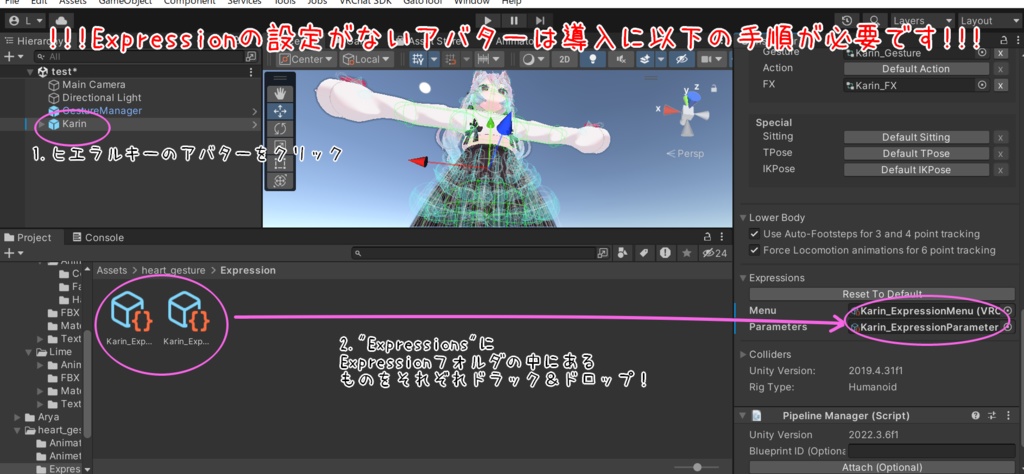Screen dimensions: 1024x474
Task: Expand the Arya folder in Project tree
Action: click(18, 417)
